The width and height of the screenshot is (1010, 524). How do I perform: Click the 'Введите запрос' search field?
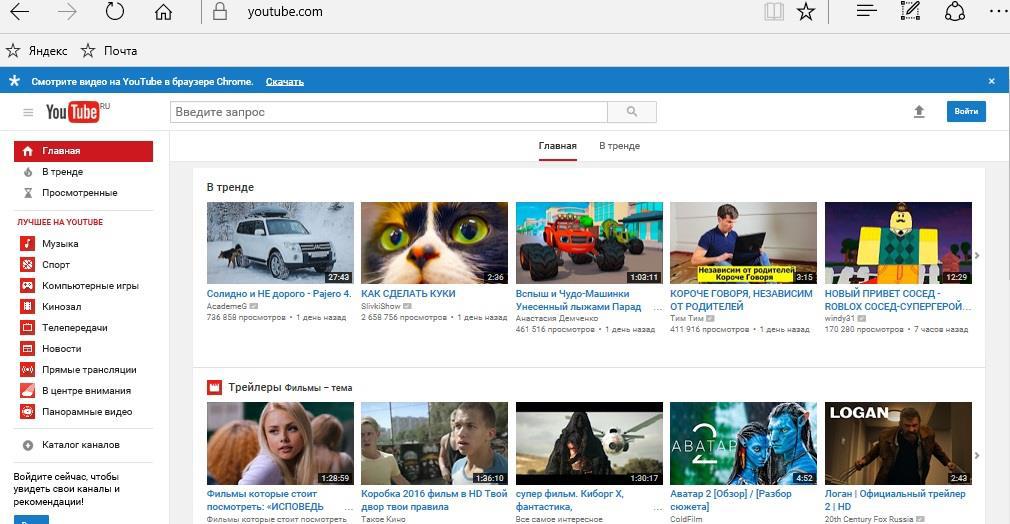(x=388, y=112)
